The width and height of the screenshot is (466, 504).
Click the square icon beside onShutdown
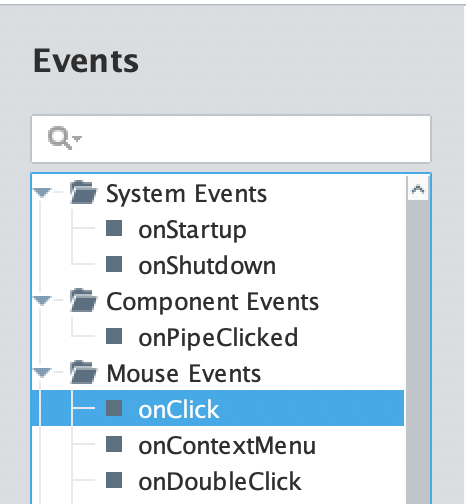tap(114, 264)
